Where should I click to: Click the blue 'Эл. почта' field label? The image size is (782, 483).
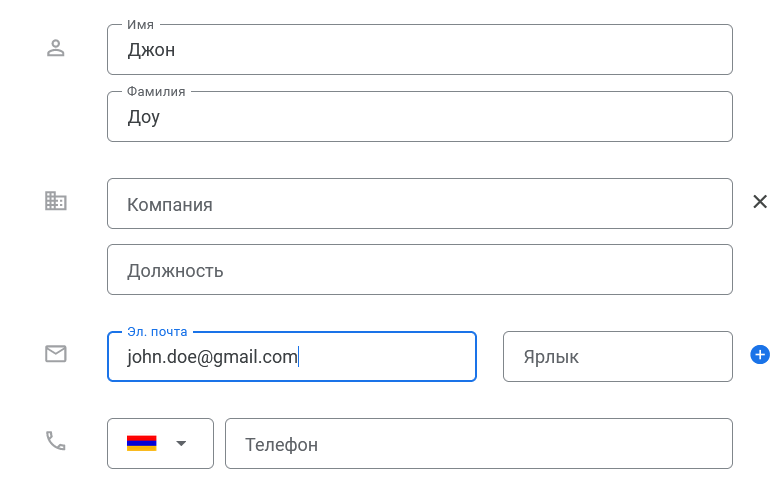pyautogui.click(x=157, y=331)
